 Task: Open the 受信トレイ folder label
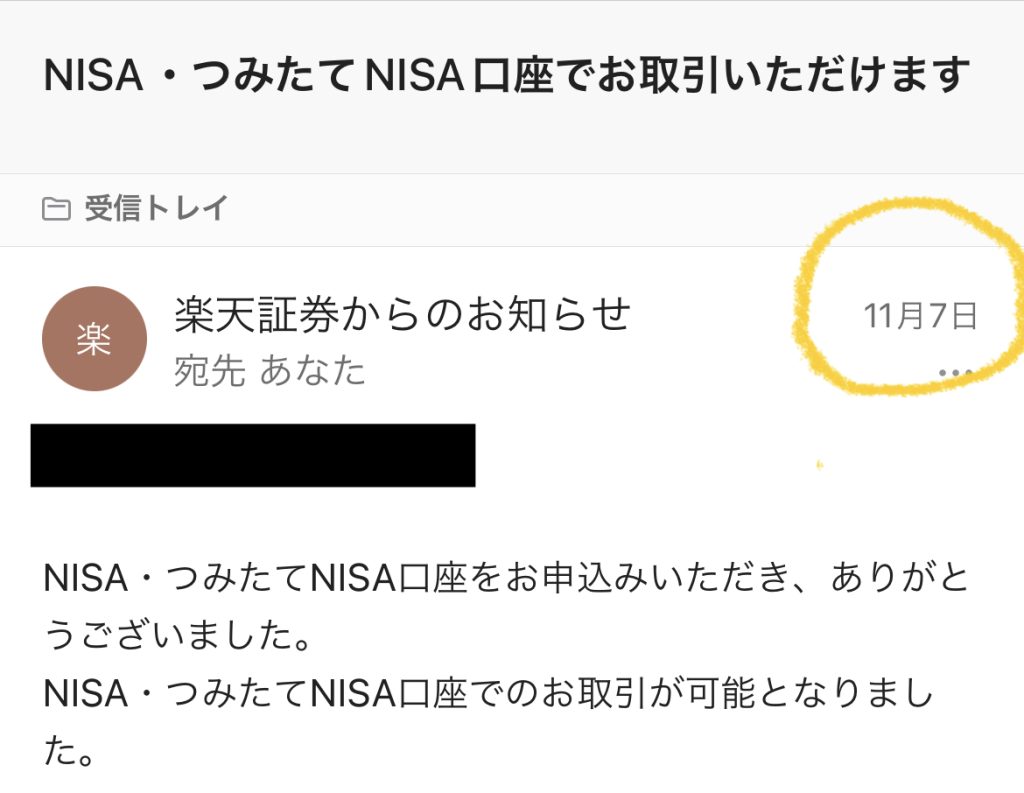pos(156,209)
